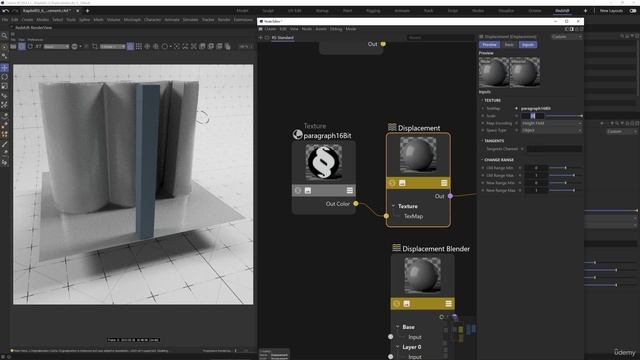
Task: Select the Scale tool in left toolbar
Action: [4, 86]
